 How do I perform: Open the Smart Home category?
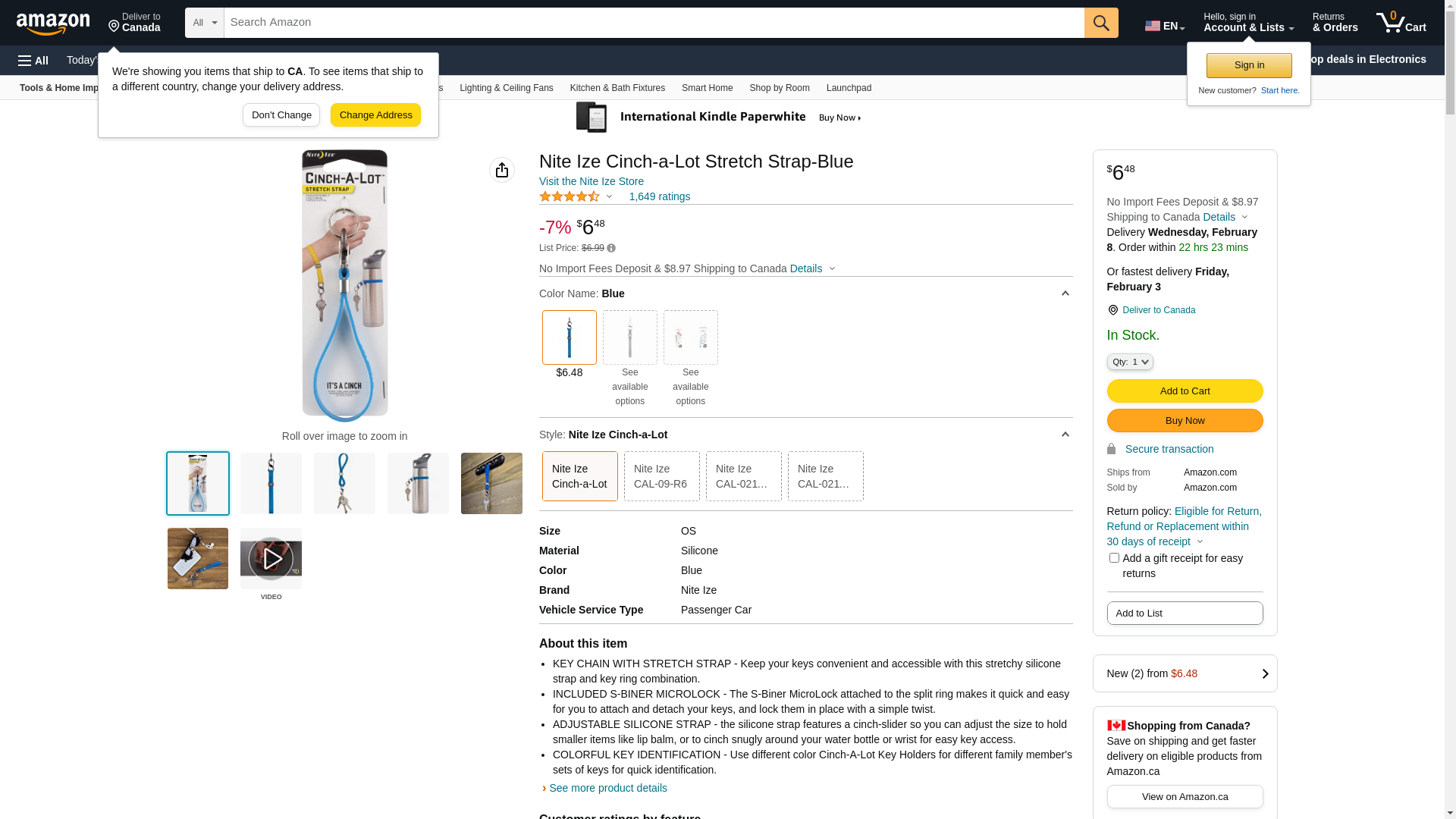[x=707, y=88]
